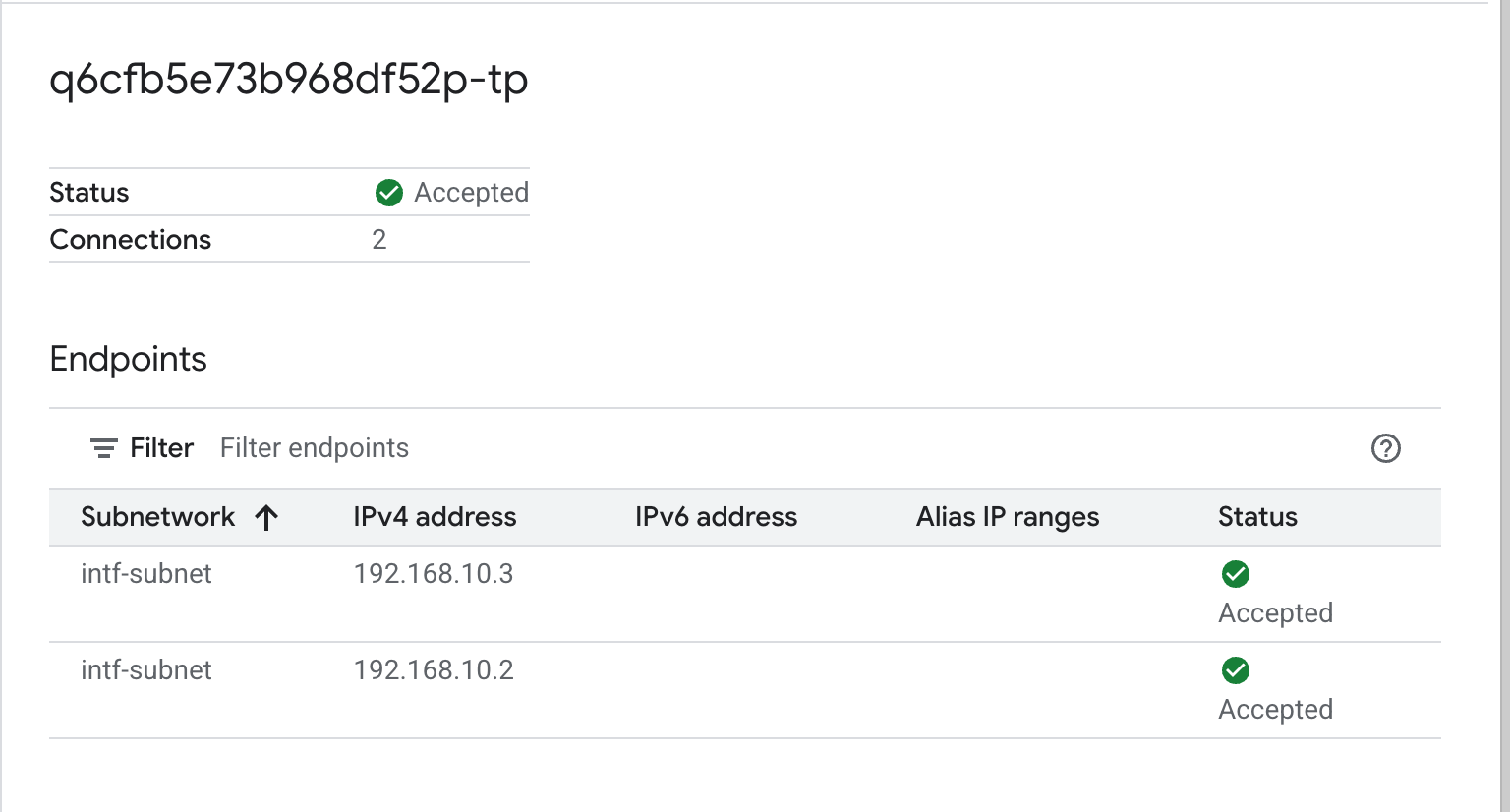The height and width of the screenshot is (812, 1510).
Task: Click the IPv4 address 192.168.10.2
Action: point(434,670)
